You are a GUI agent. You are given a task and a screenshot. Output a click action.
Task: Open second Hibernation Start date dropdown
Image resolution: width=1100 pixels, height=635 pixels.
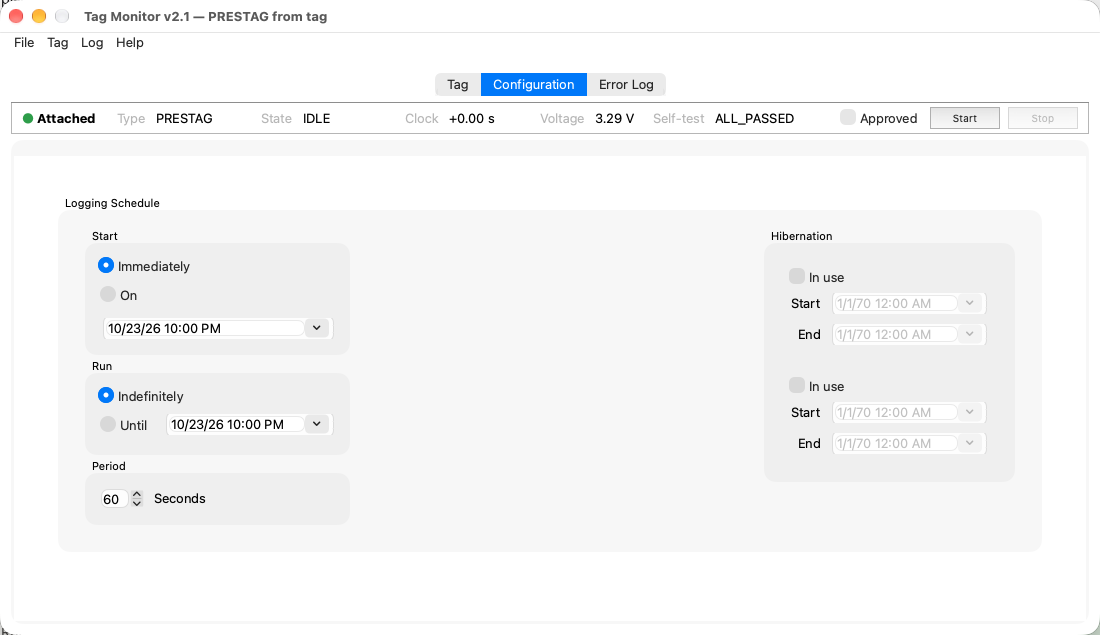[970, 412]
